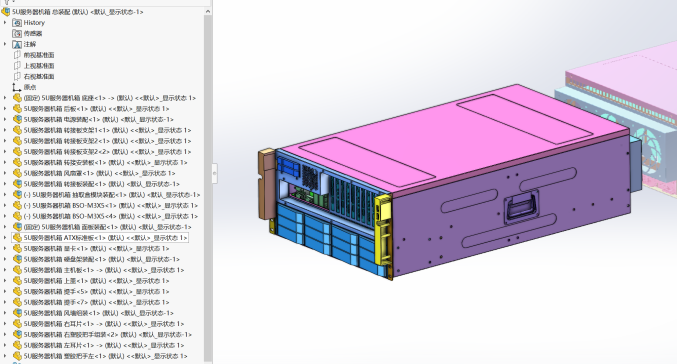Expand the 塑胶把手左<1> component node
The height and width of the screenshot is (364, 677).
[5, 356]
